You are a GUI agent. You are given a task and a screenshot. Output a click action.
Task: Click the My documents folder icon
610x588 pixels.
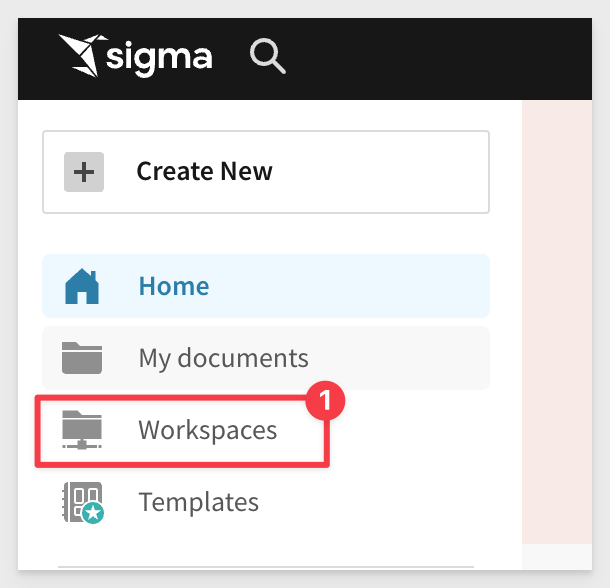pyautogui.click(x=82, y=357)
